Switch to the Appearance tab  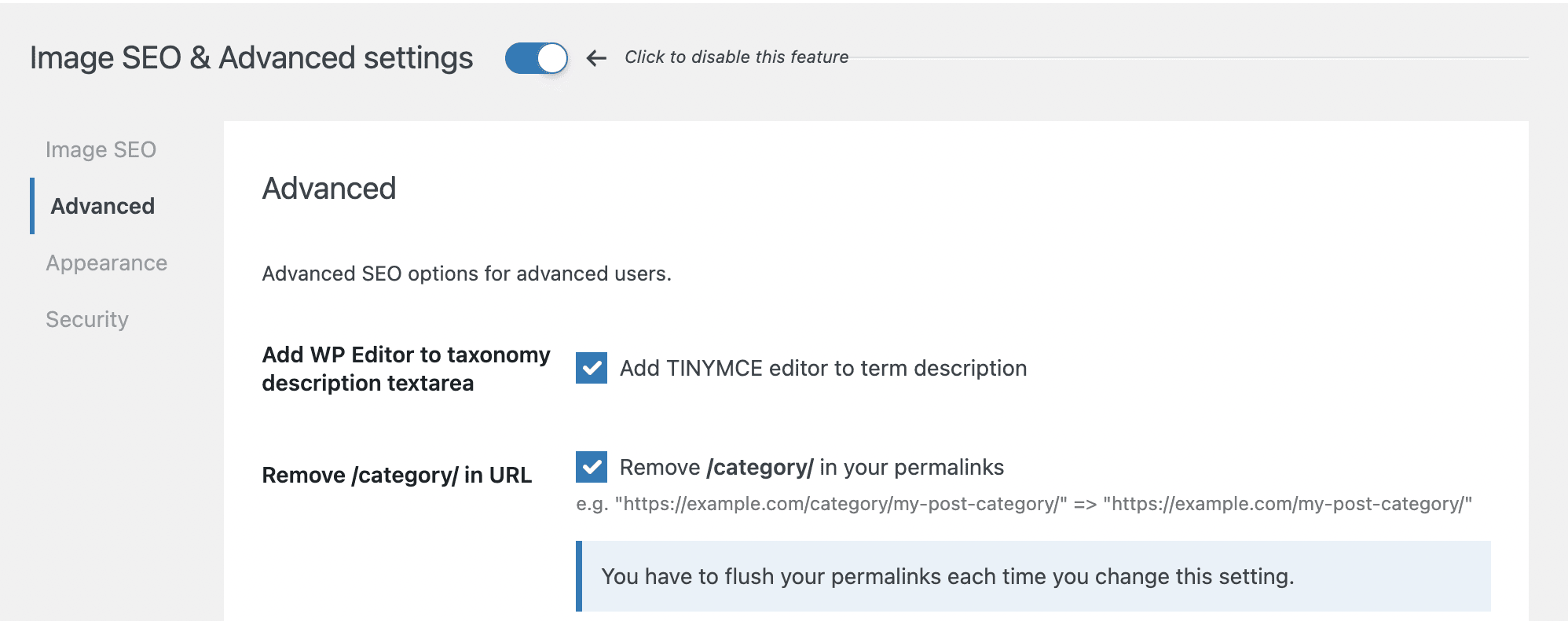[106, 263]
